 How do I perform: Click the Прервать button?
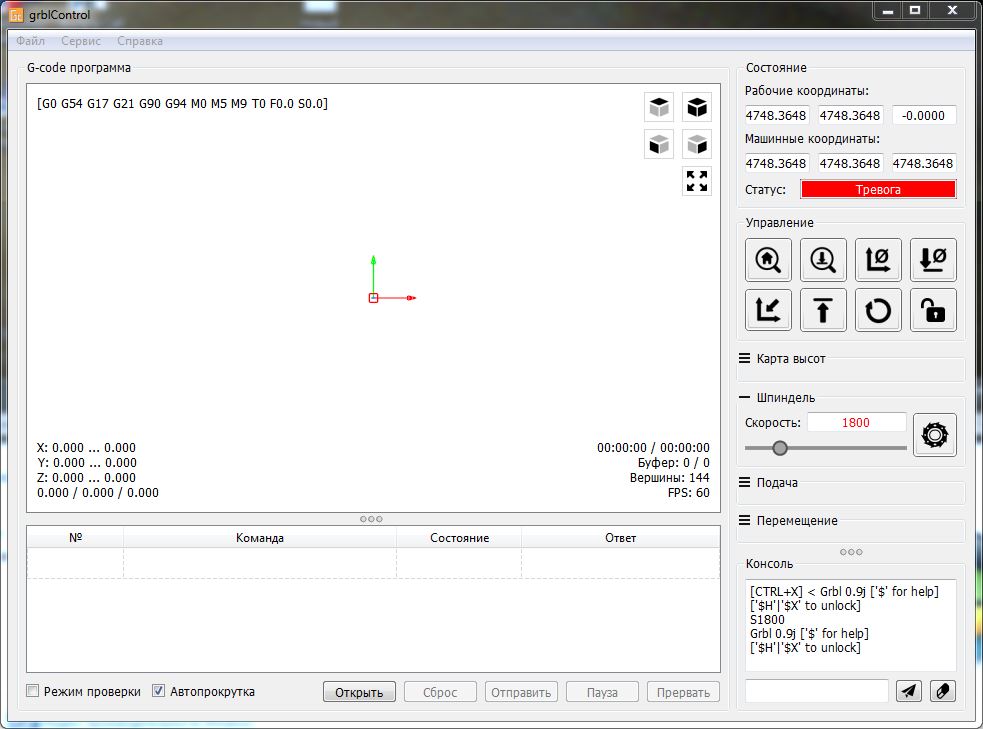tap(683, 692)
